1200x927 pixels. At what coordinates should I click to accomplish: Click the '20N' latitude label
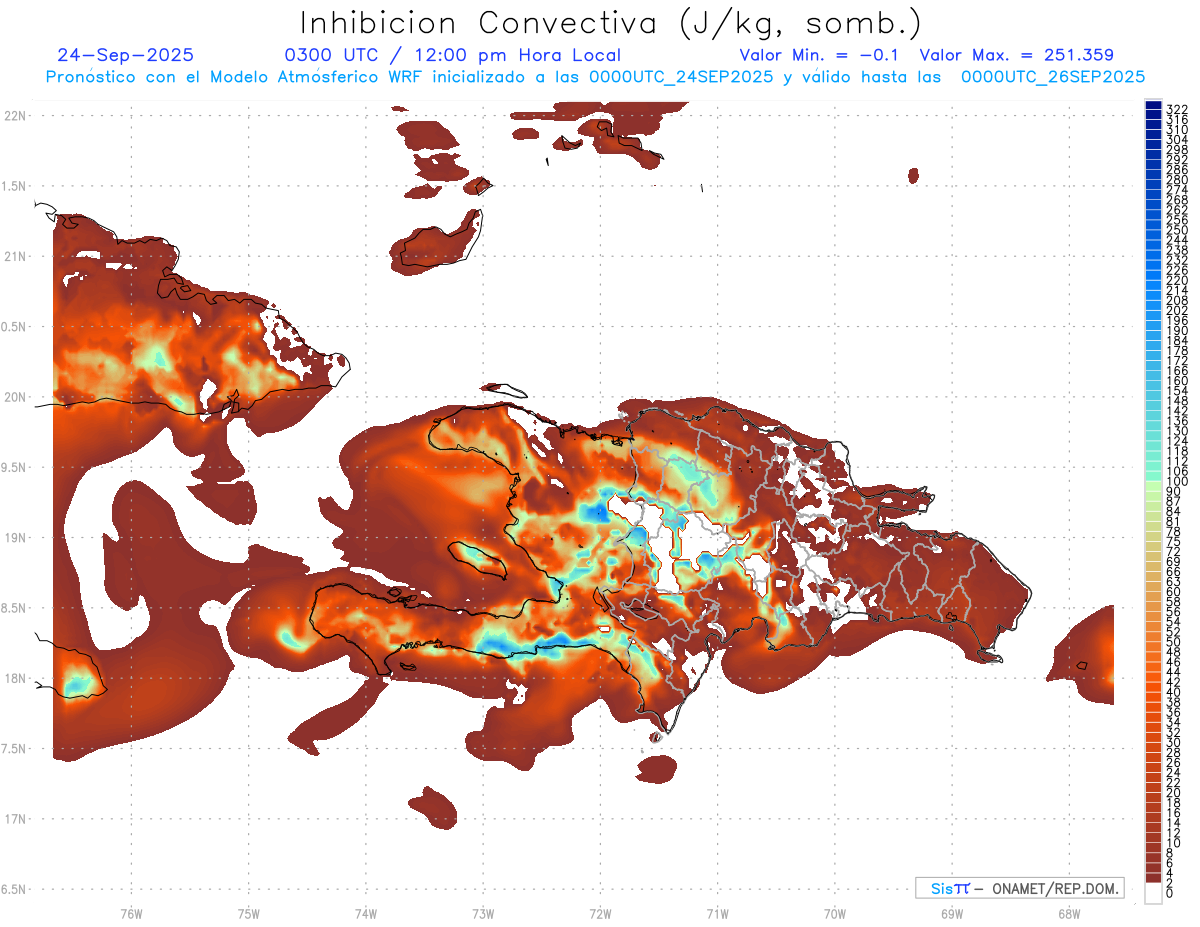click(15, 397)
